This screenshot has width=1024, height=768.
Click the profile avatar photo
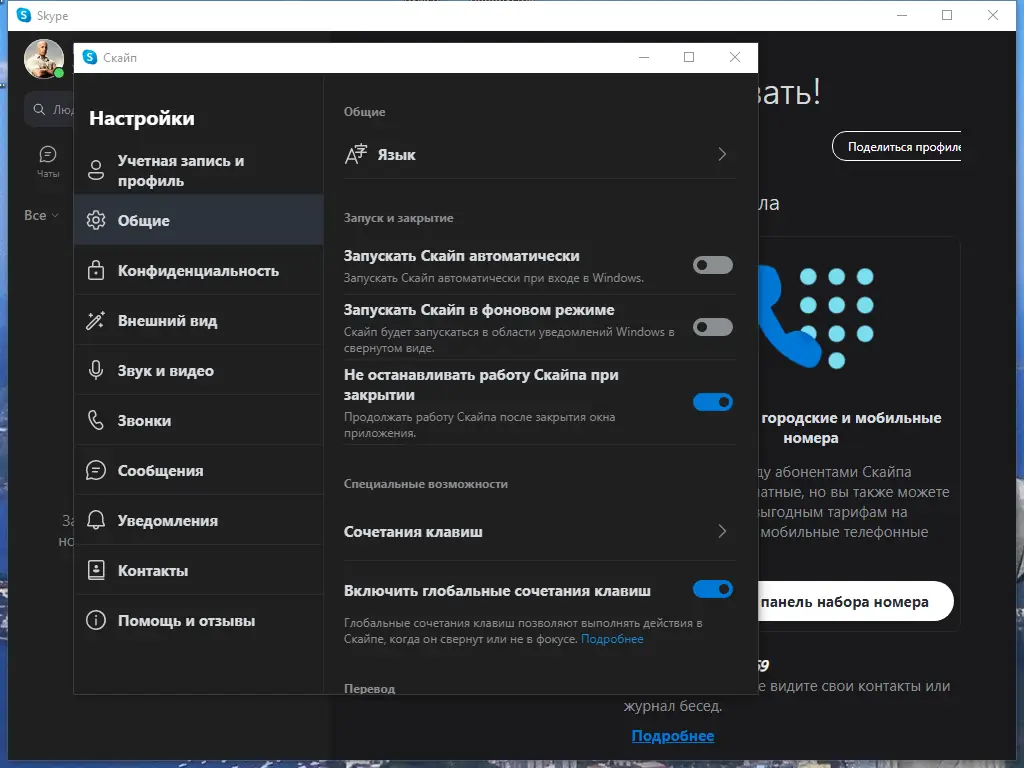pos(44,59)
